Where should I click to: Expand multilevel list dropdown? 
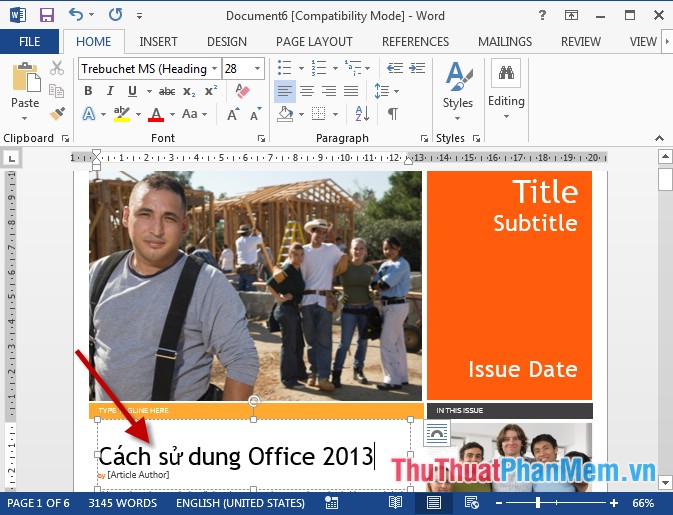(368, 68)
